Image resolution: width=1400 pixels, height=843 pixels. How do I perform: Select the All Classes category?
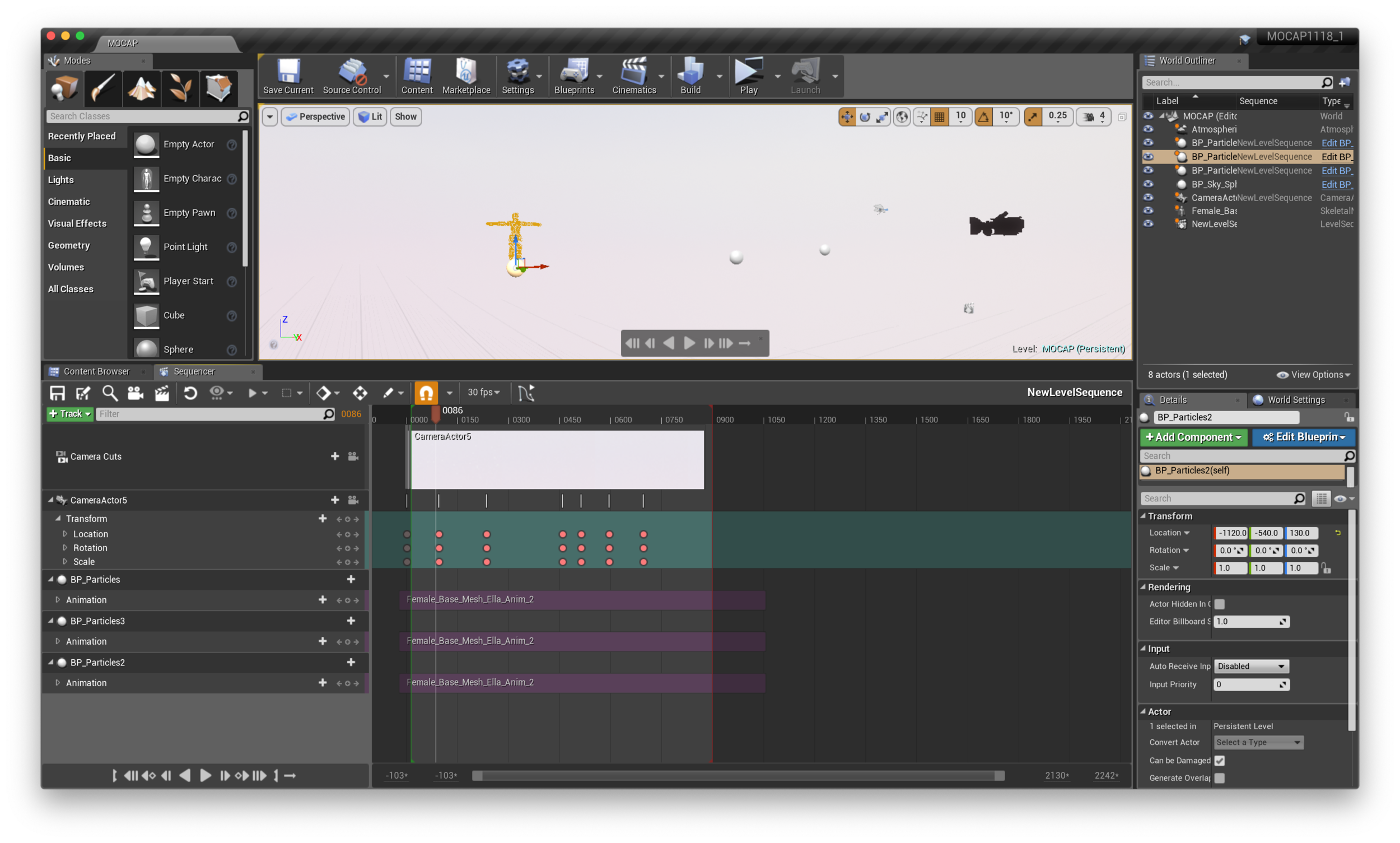pyautogui.click(x=71, y=288)
